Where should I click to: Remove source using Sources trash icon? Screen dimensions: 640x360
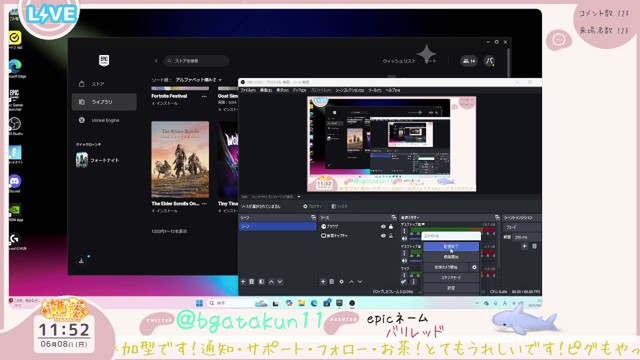point(332,282)
